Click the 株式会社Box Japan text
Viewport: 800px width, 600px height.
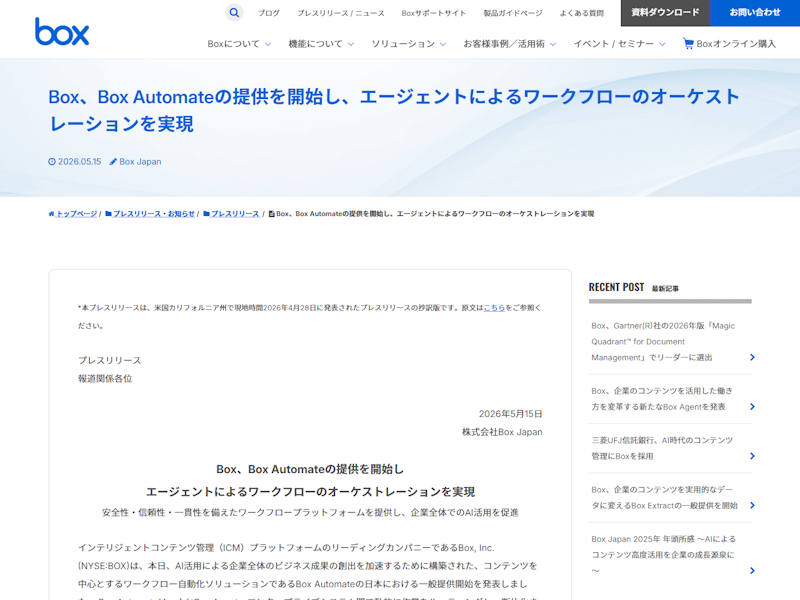pos(502,432)
